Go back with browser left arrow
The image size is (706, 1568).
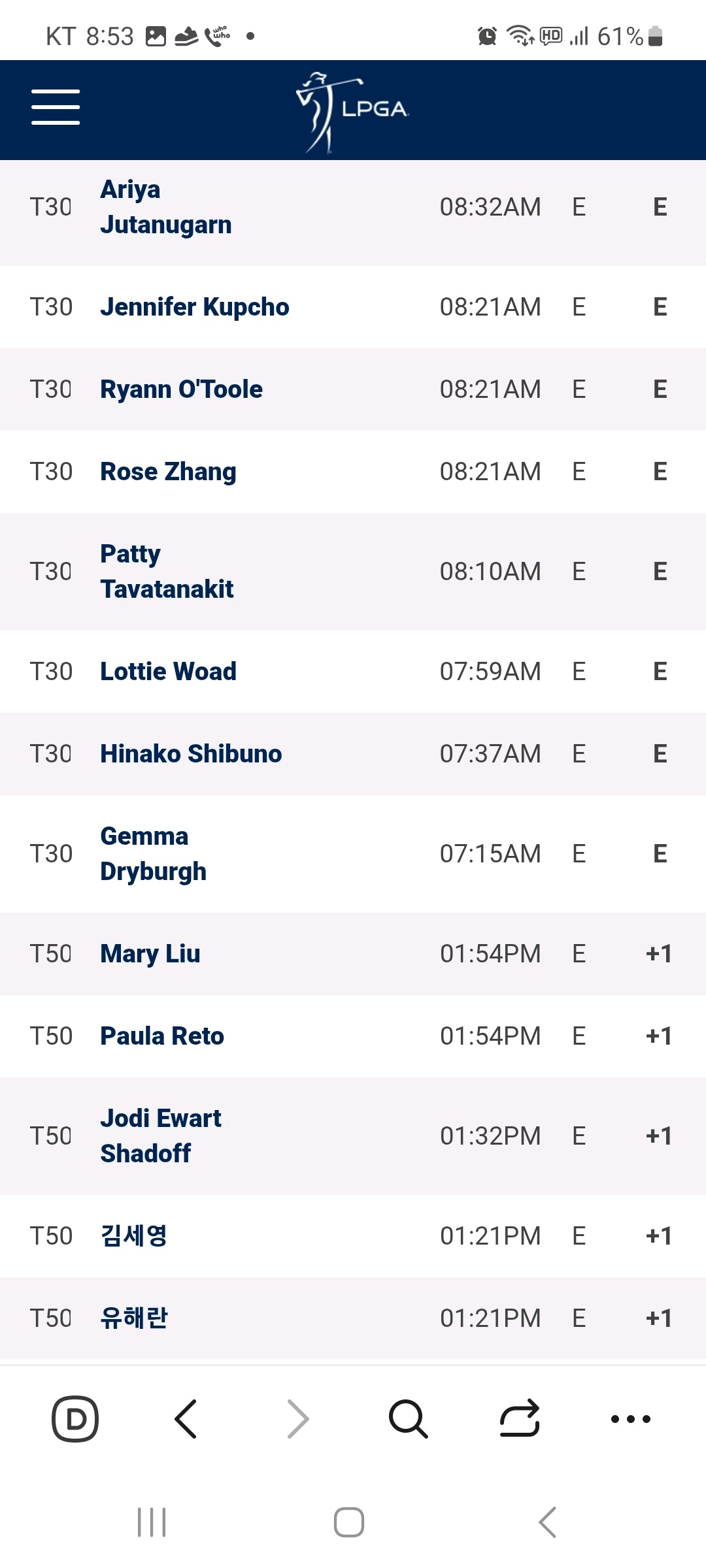[186, 1419]
